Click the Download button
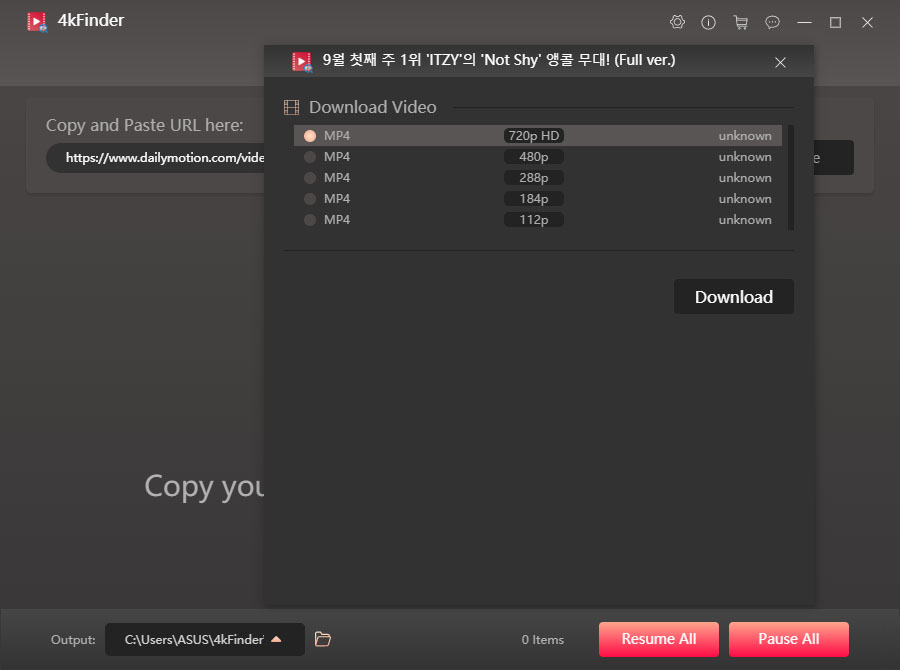 point(733,296)
